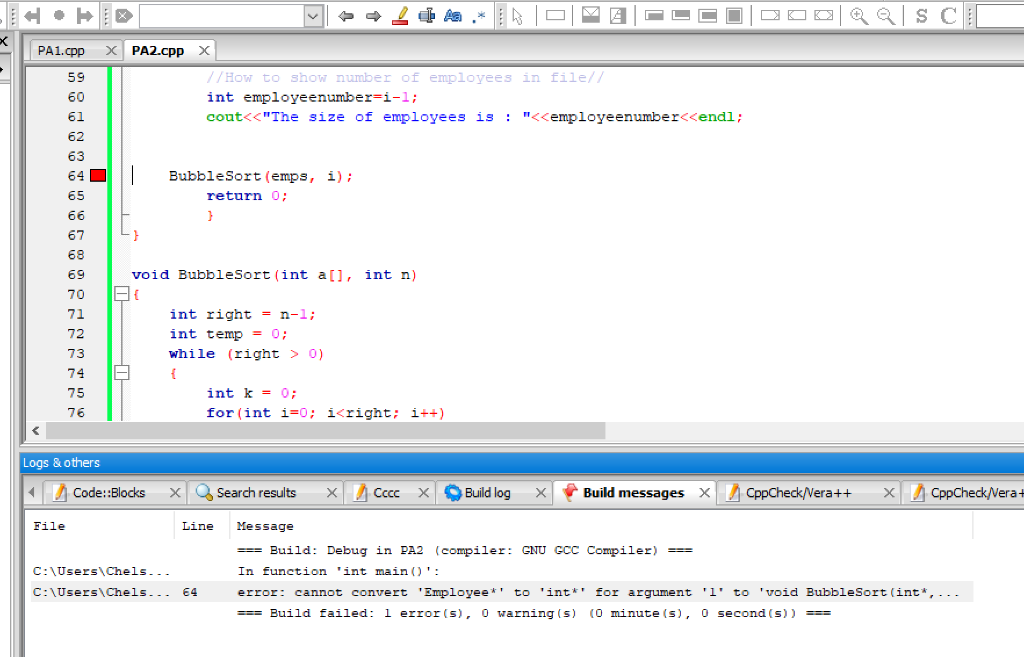Go to previous search match arrow
The height and width of the screenshot is (657, 1024).
point(346,16)
